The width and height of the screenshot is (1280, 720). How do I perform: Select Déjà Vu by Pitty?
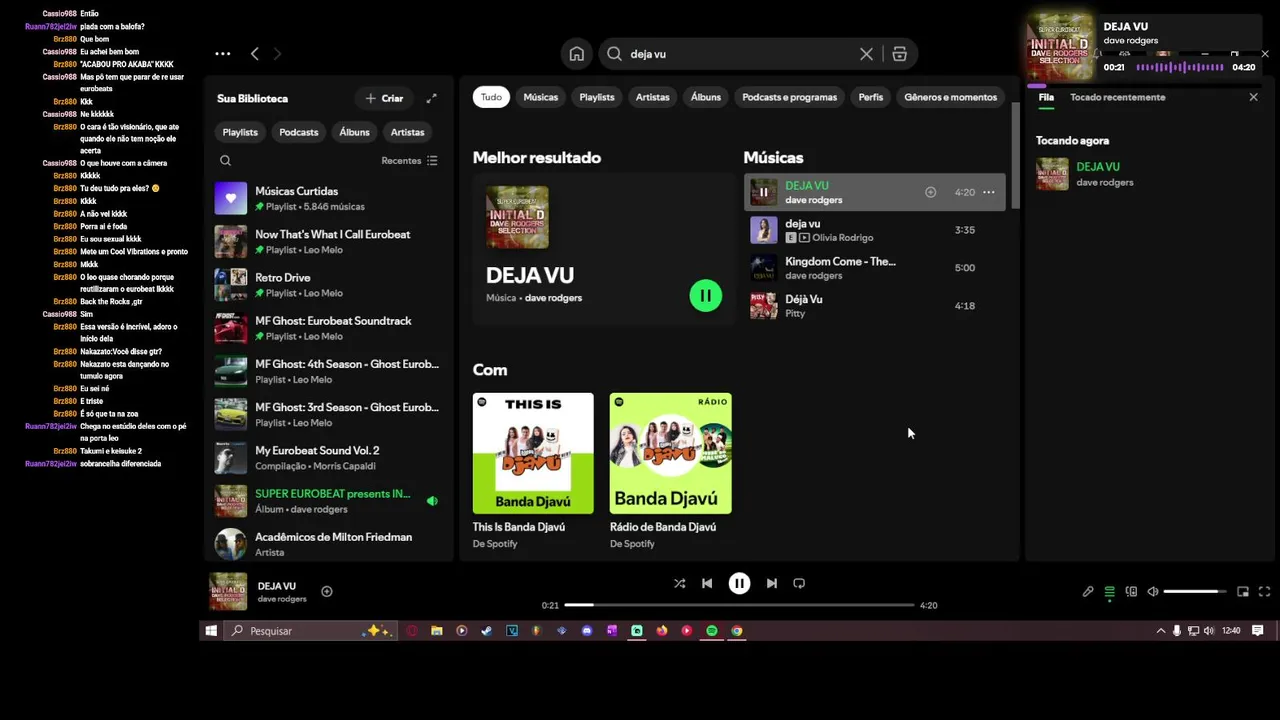point(875,306)
